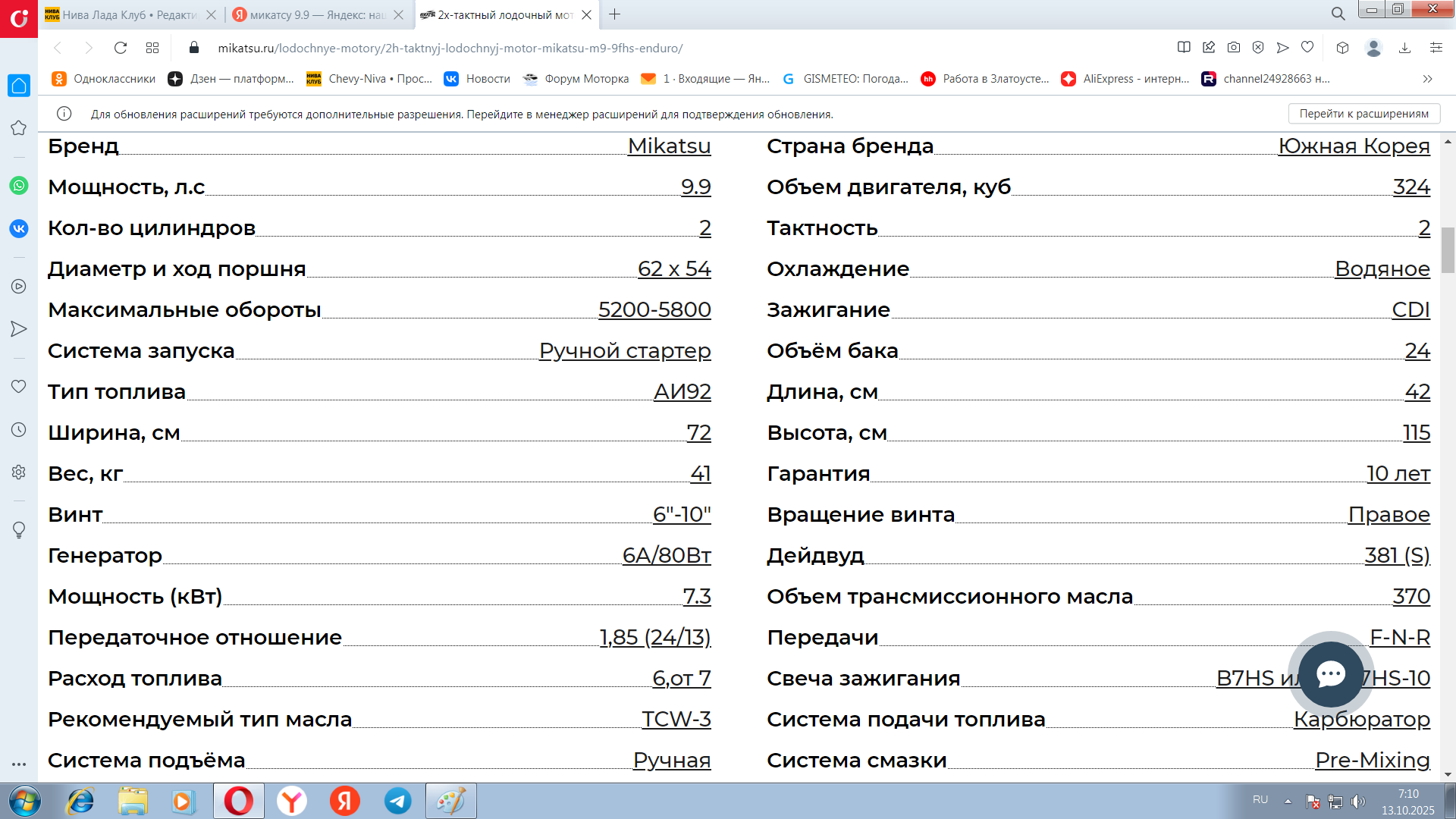This screenshot has height=819, width=1456.
Task: Open VK from the sidebar
Action: coord(19,227)
